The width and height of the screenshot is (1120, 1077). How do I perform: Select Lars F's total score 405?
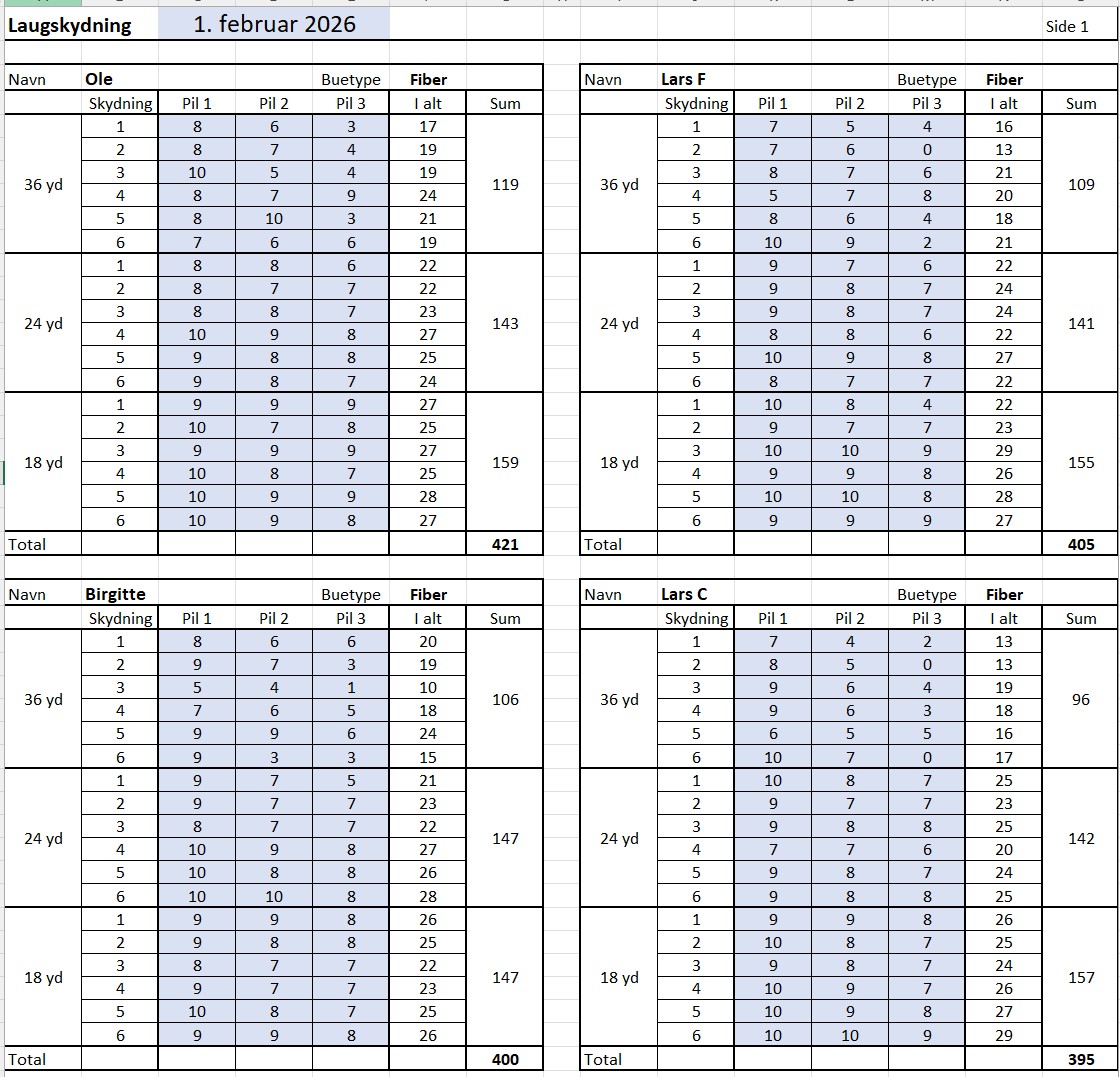[x=1080, y=544]
